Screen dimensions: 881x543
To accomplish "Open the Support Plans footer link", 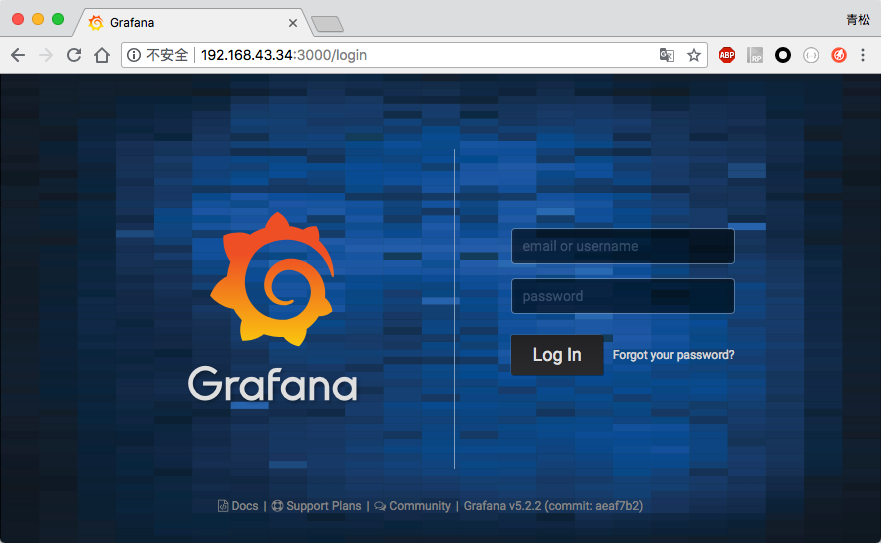I will click(317, 506).
